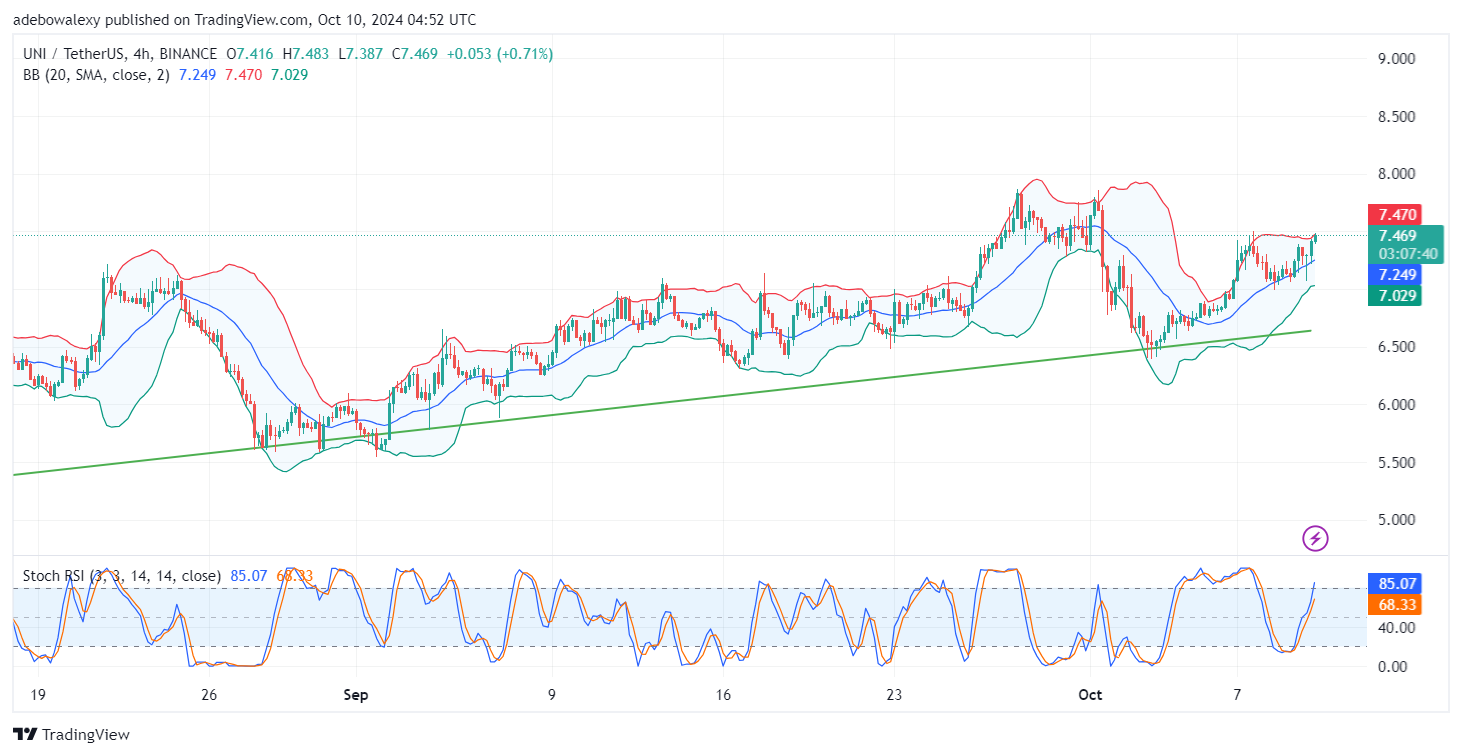Click the change value +0.053 (+0.71%)
Viewport: 1462px width, 756px height.
502,54
